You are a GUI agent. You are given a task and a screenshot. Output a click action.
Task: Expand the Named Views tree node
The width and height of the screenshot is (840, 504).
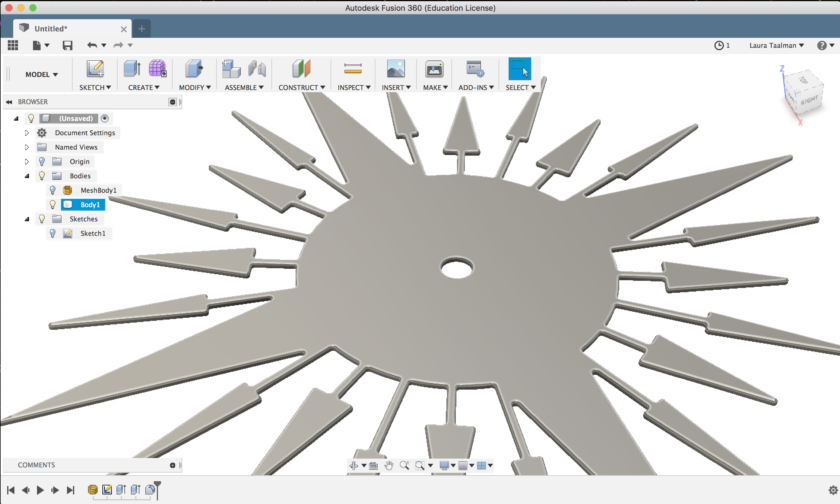[27, 147]
